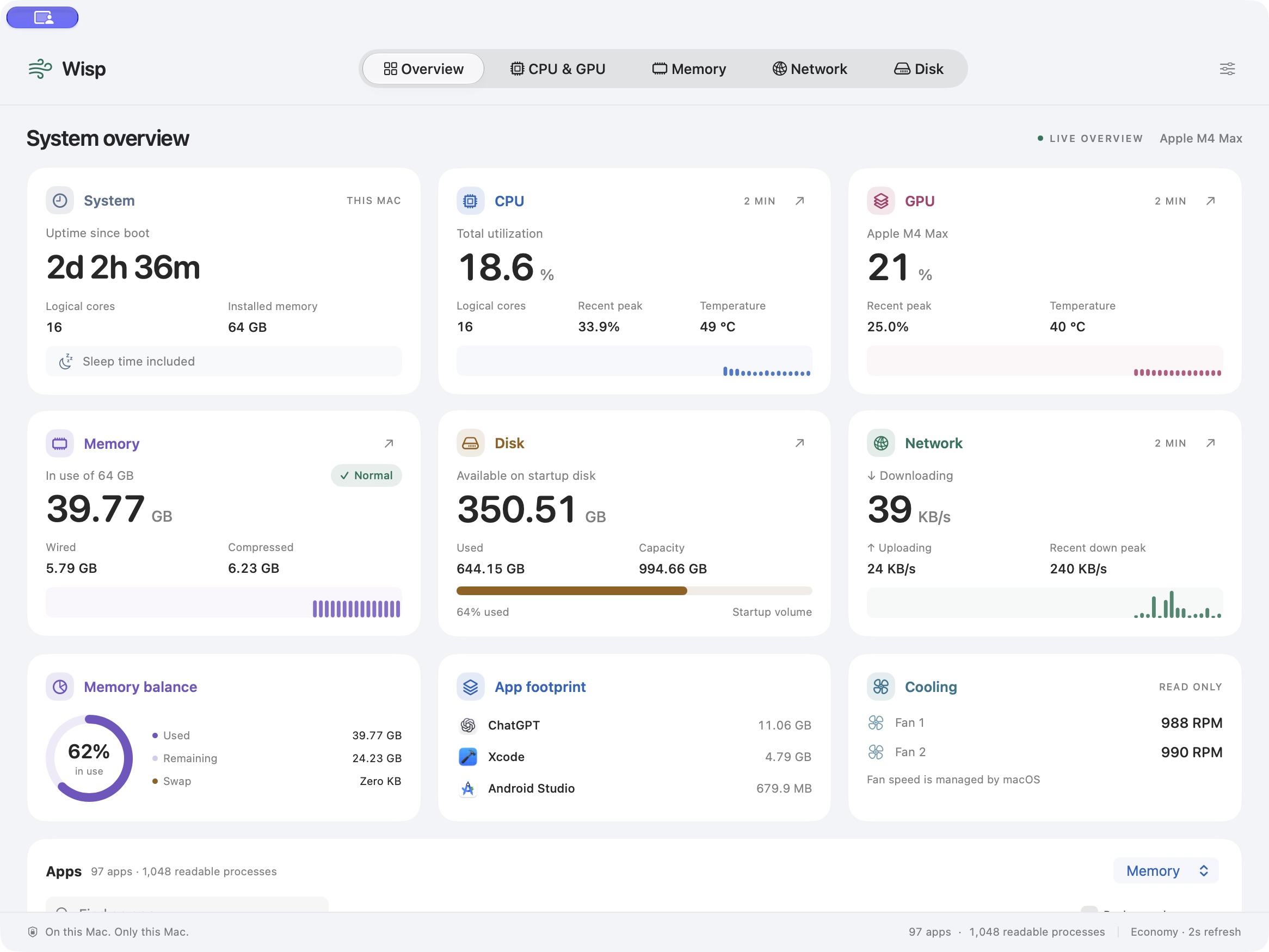The image size is (1269, 952).
Task: Click the Normal memory status badge
Action: (x=366, y=475)
